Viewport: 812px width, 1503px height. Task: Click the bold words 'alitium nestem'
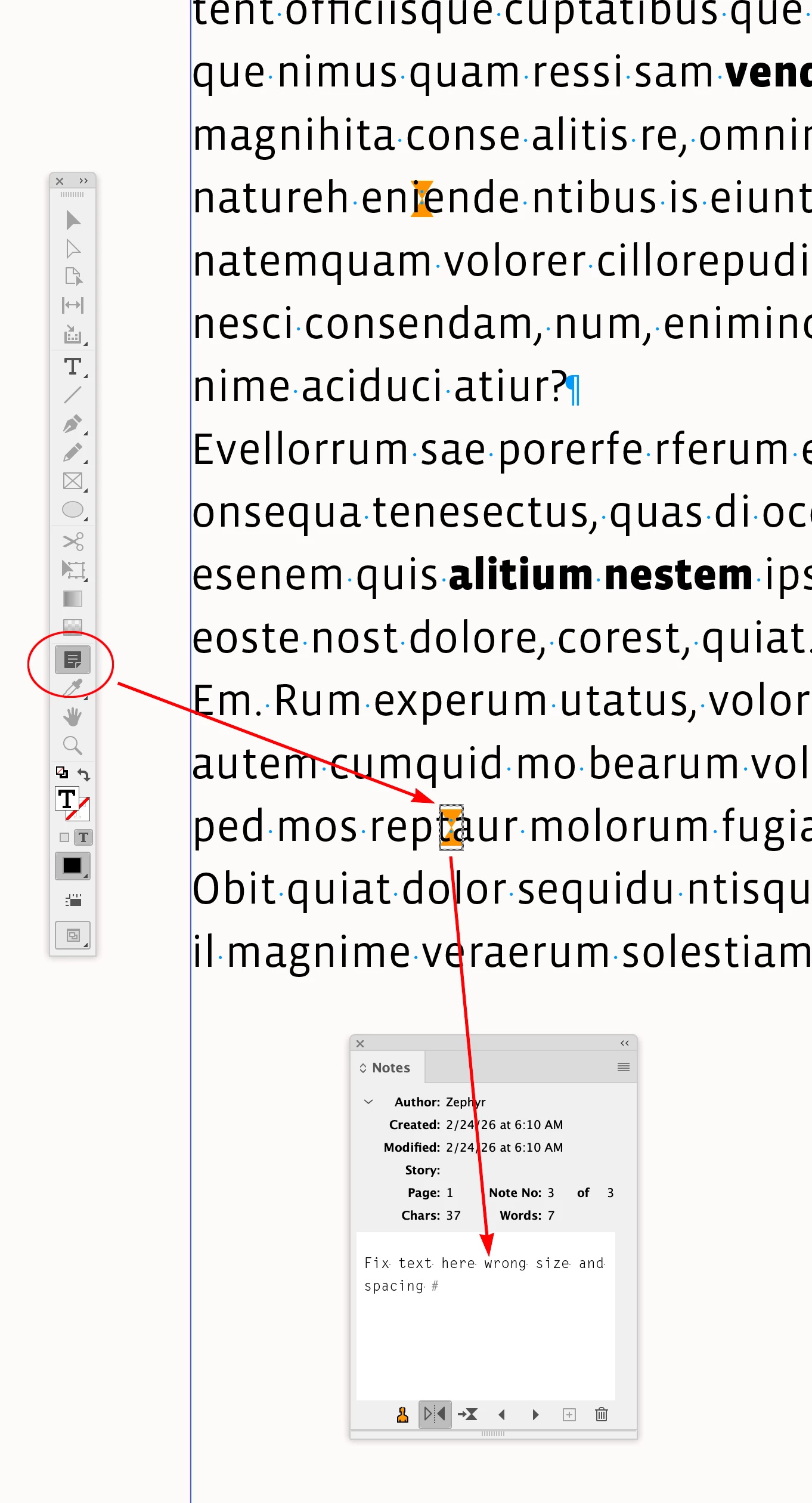point(600,575)
